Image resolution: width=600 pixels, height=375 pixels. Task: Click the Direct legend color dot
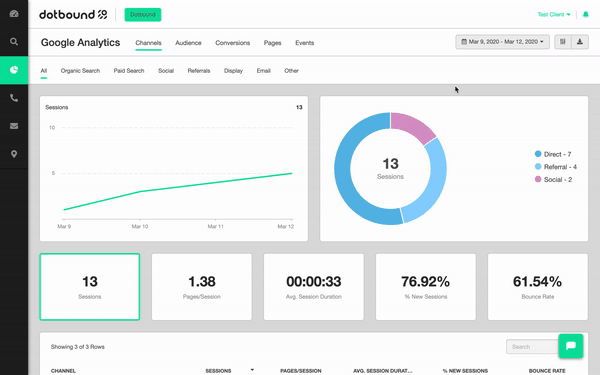tap(538, 154)
